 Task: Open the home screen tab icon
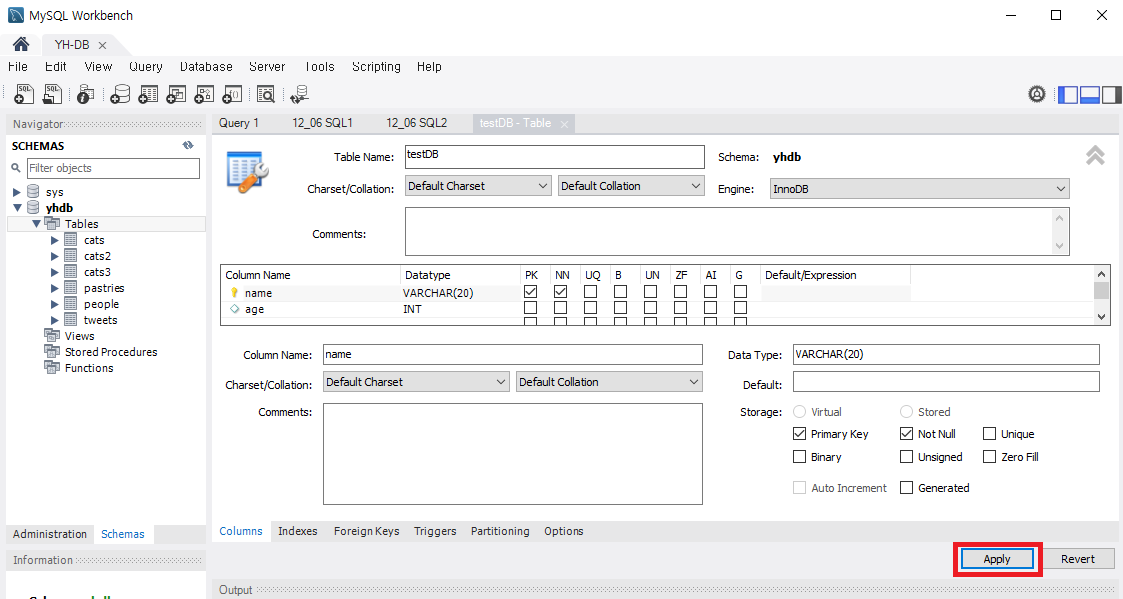[x=21, y=44]
